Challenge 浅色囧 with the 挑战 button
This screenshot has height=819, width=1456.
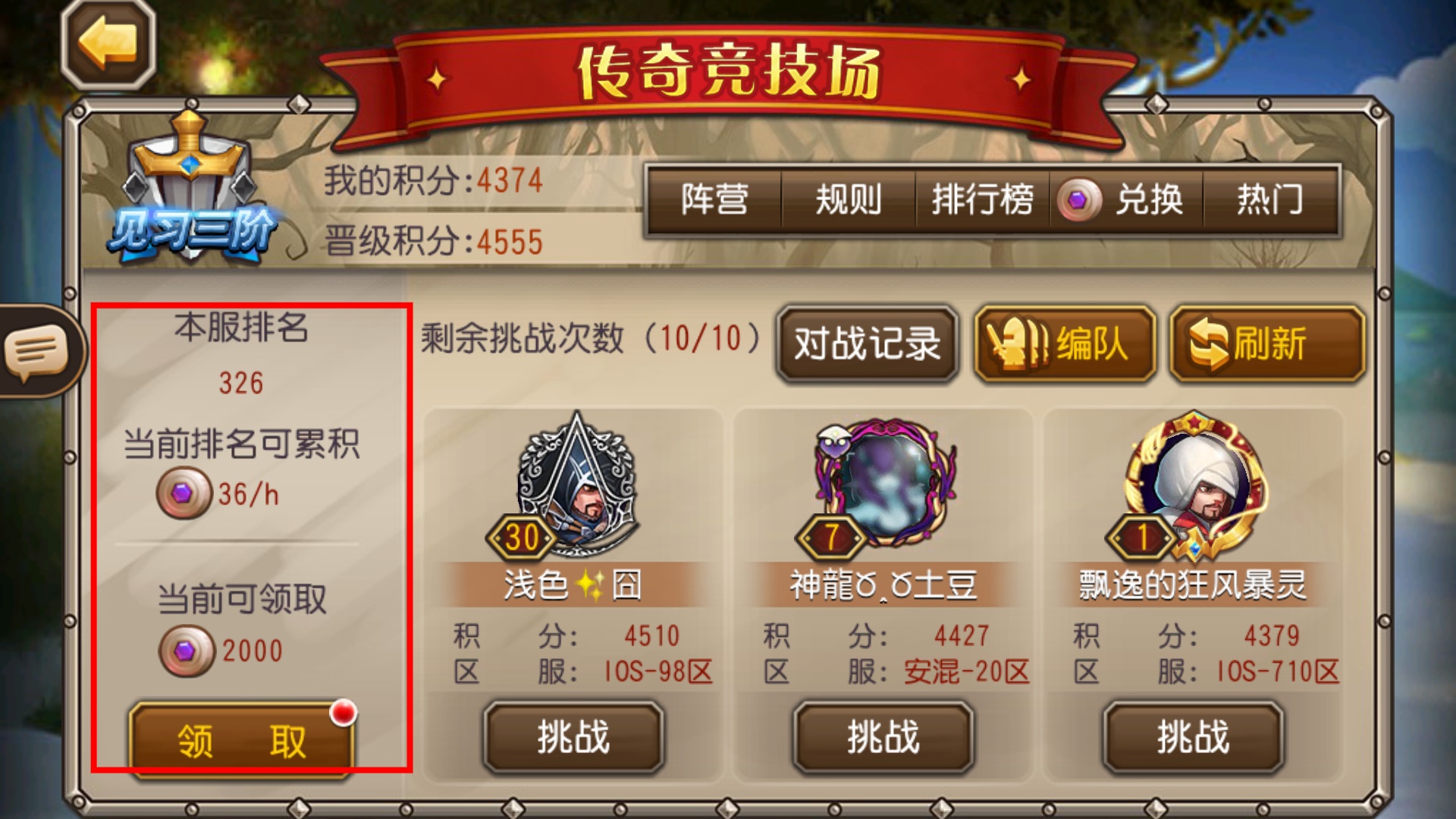[573, 737]
